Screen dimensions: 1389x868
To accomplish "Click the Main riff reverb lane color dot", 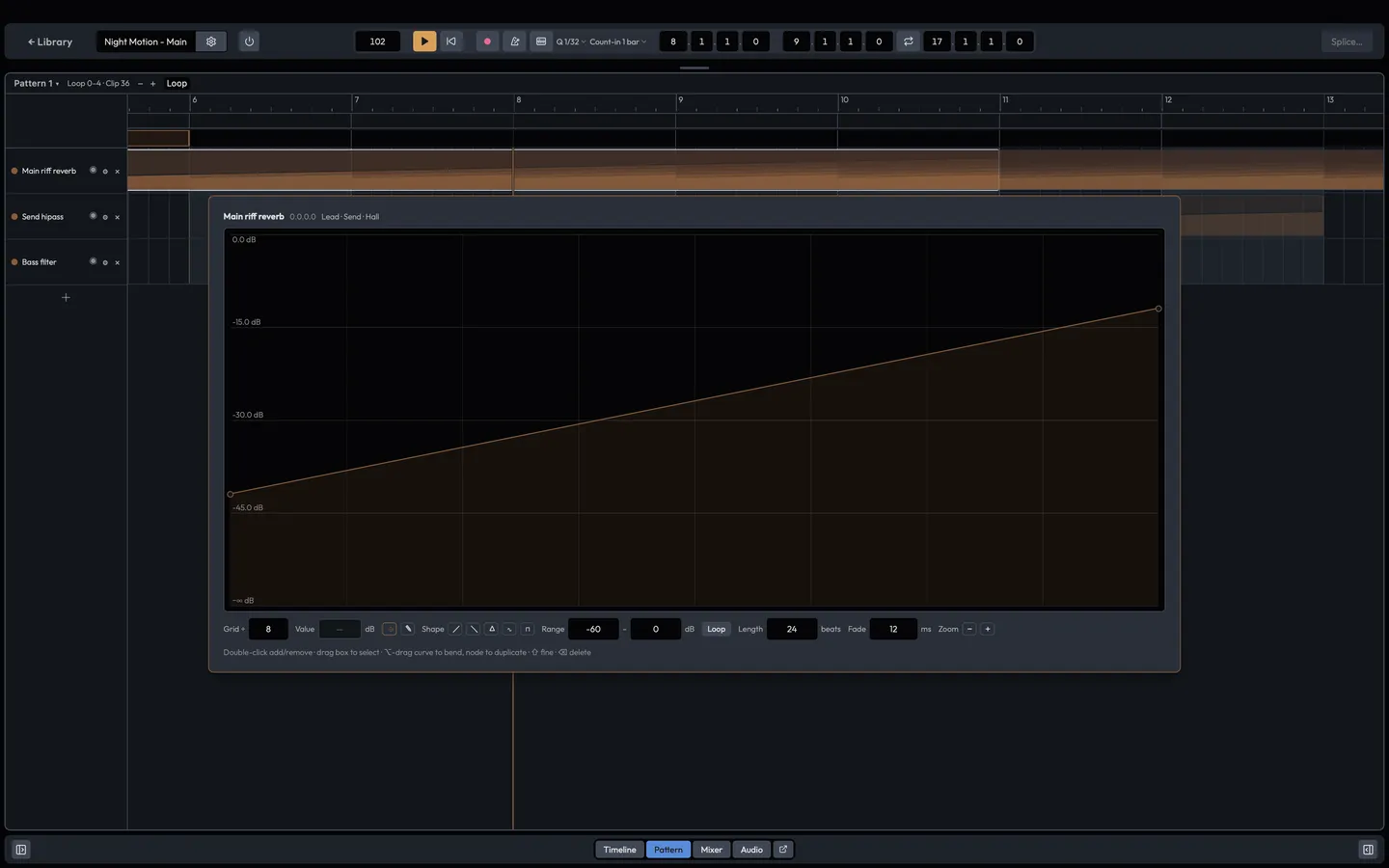I will pyautogui.click(x=14, y=171).
